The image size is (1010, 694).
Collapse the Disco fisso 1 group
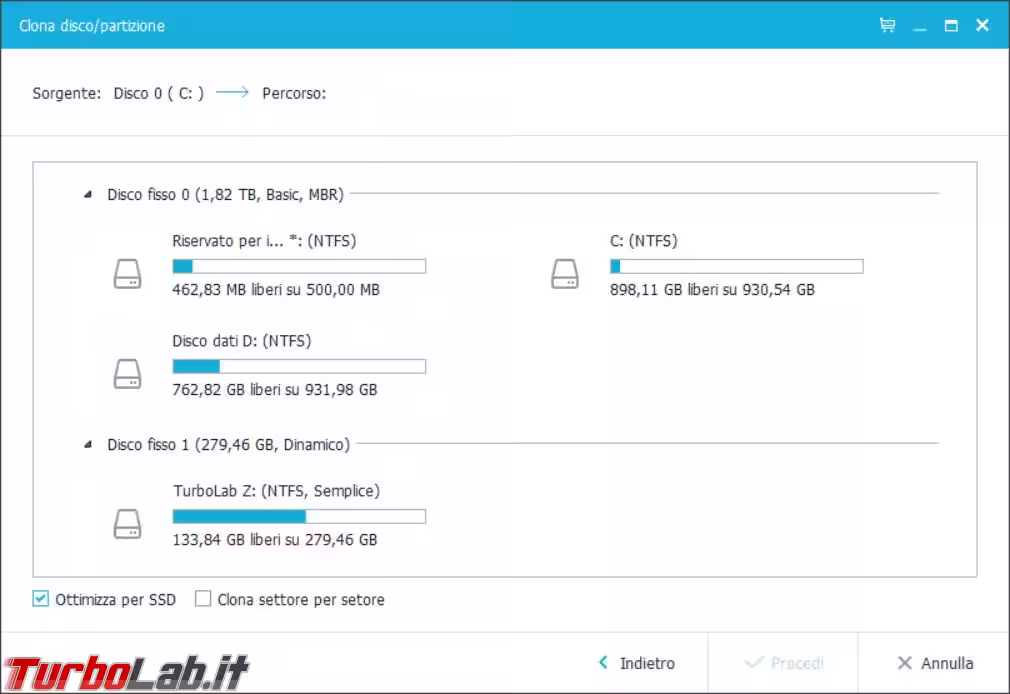coord(88,445)
